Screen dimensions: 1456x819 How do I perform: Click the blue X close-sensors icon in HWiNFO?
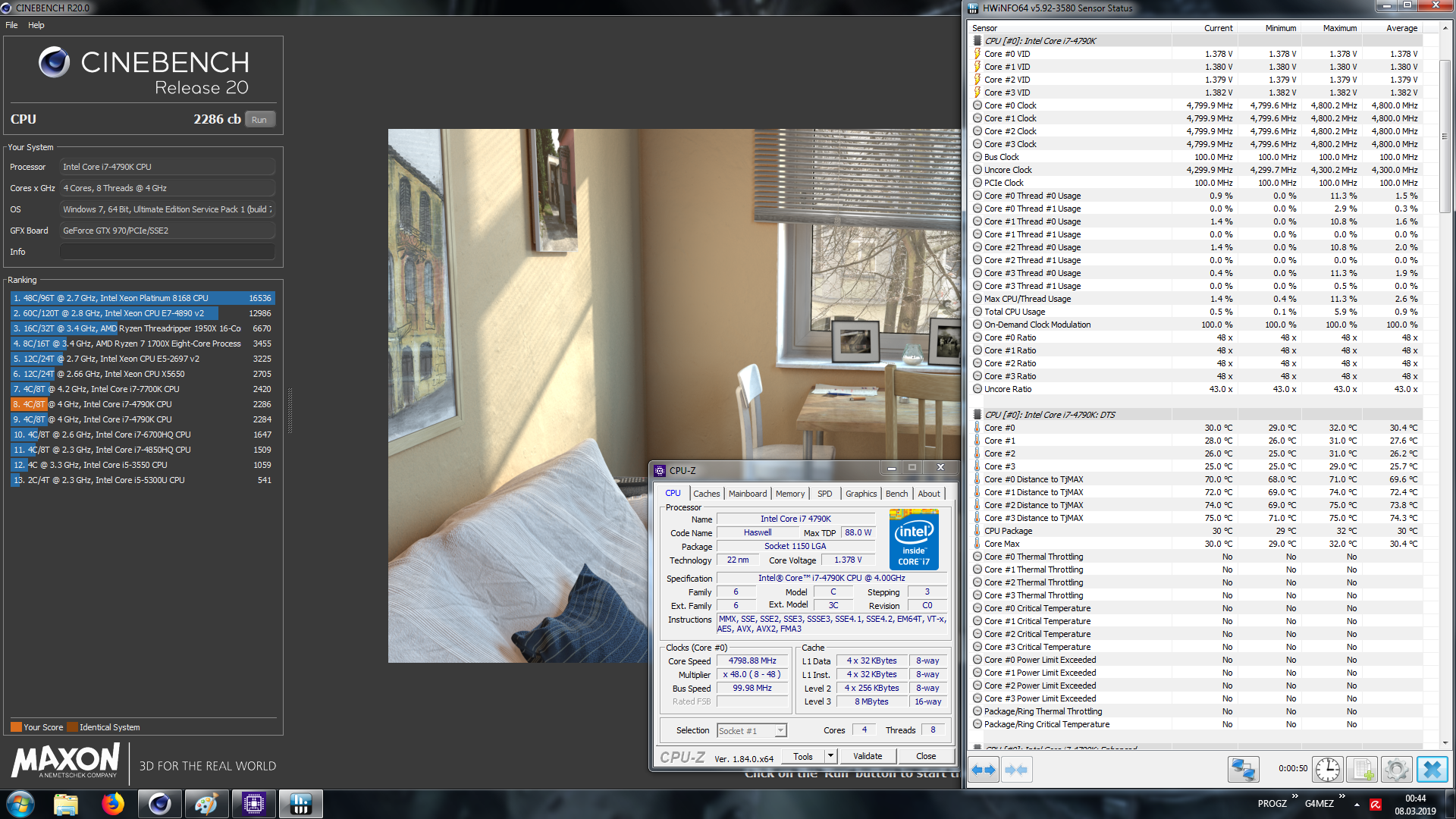[1432, 770]
